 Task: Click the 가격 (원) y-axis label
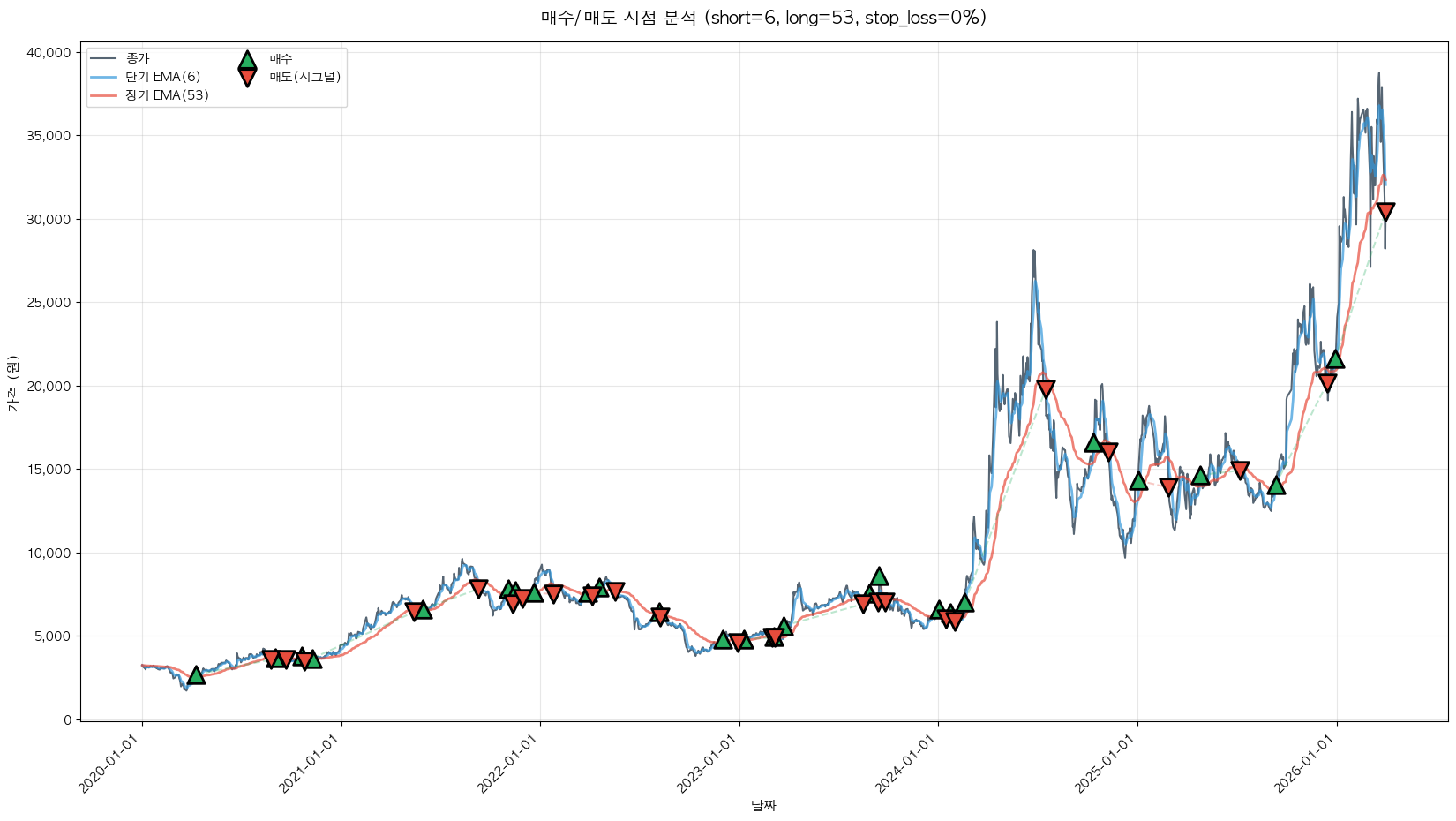(x=12, y=383)
